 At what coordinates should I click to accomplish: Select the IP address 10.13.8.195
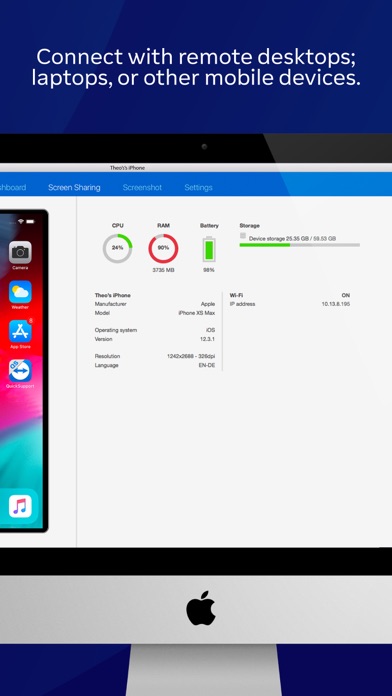pyautogui.click(x=336, y=304)
